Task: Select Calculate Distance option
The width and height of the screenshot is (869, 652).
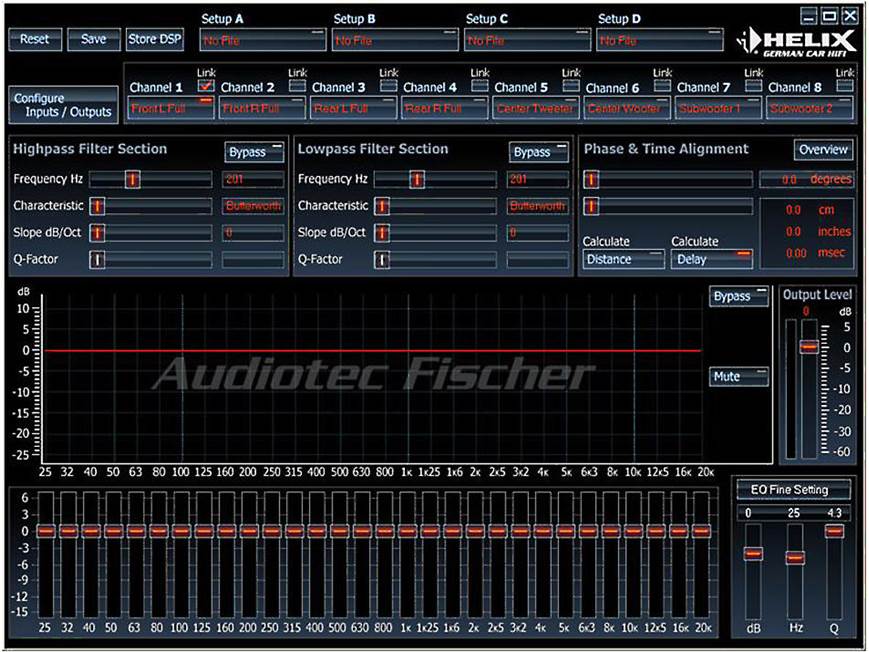Action: 623,259
